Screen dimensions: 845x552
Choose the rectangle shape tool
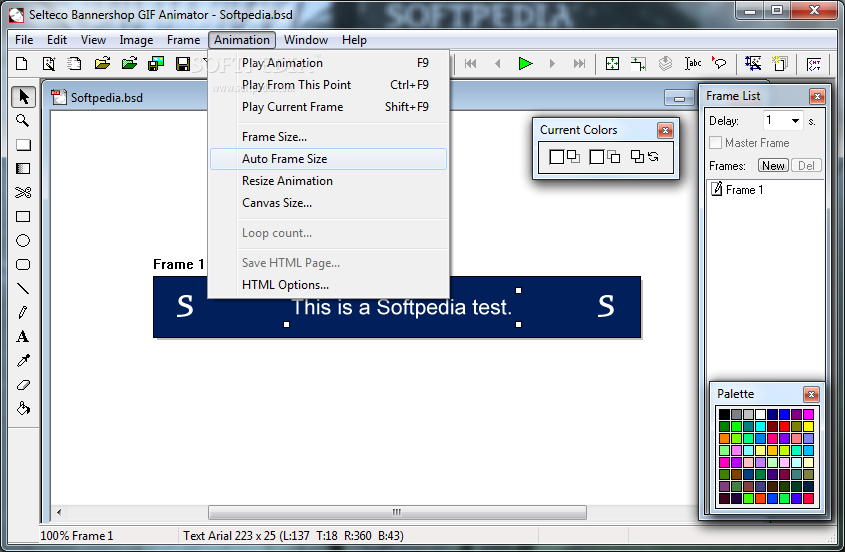coord(23,217)
